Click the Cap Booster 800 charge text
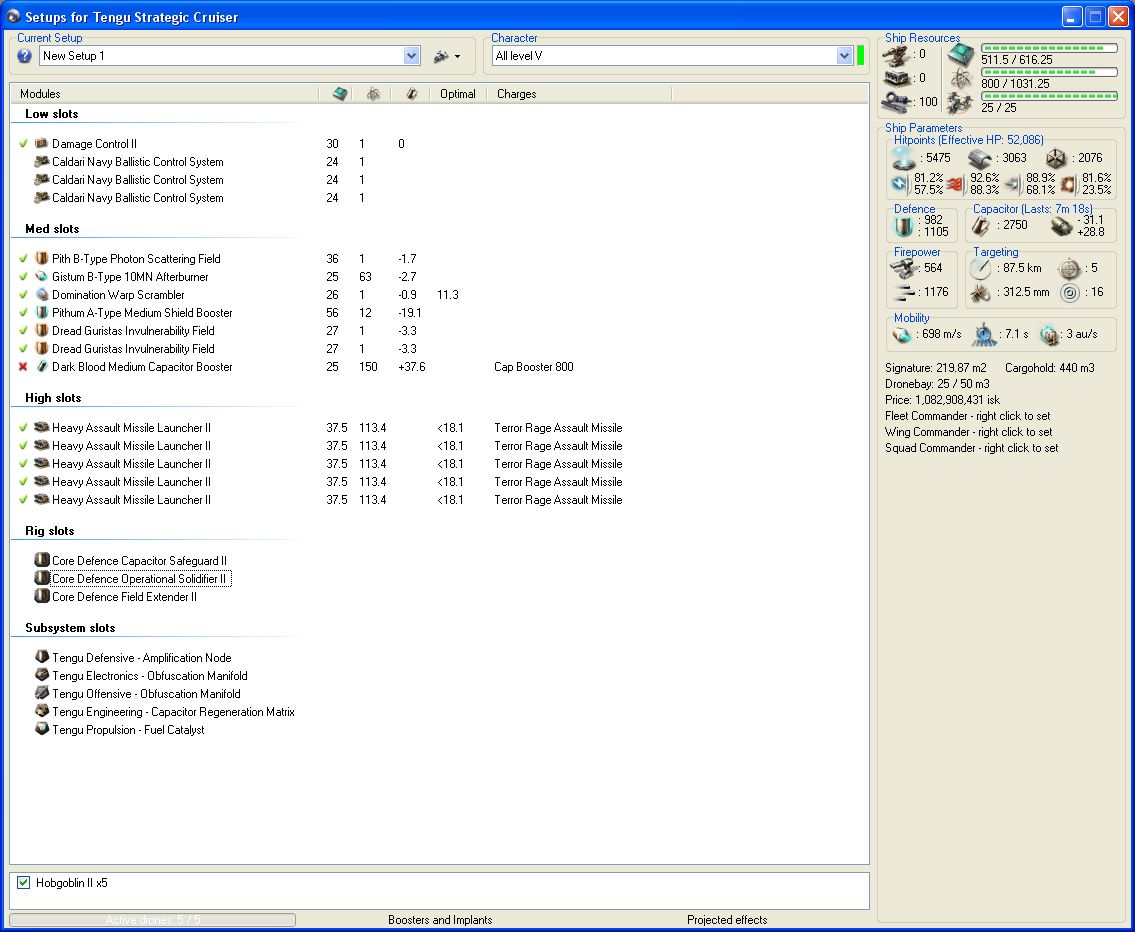Screen dimensions: 1135x932 [x=533, y=367]
